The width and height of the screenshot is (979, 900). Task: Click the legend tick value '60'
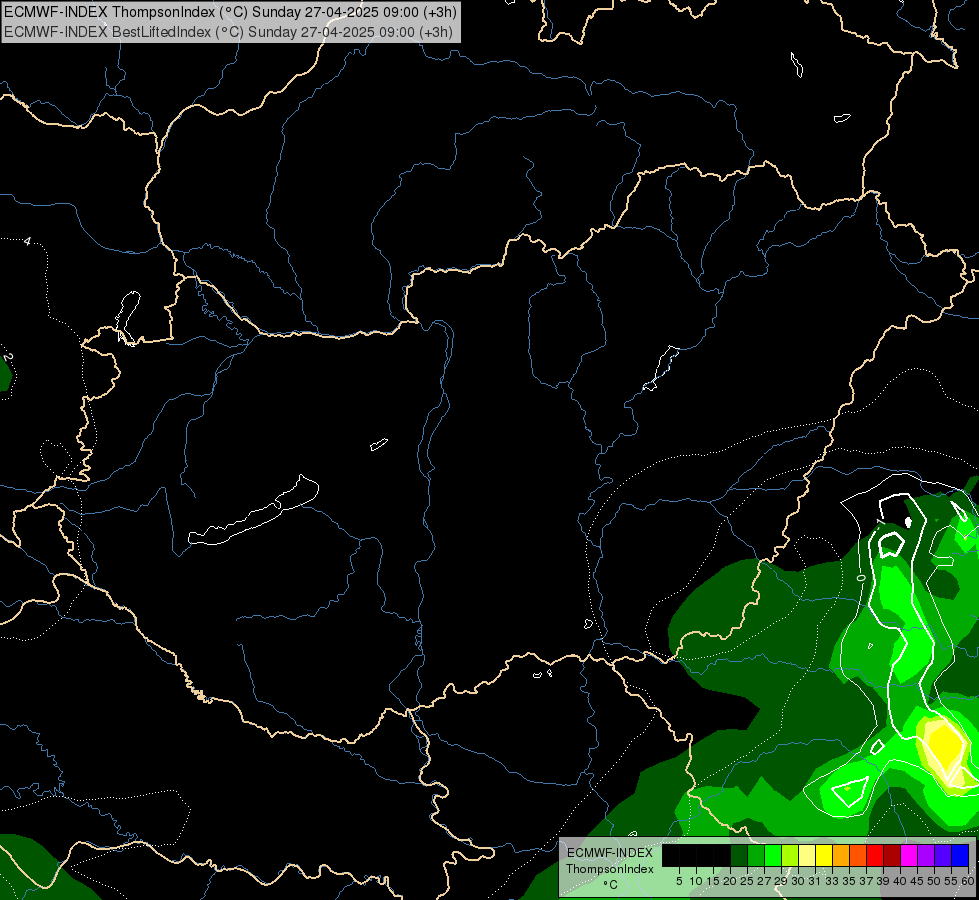click(x=968, y=881)
